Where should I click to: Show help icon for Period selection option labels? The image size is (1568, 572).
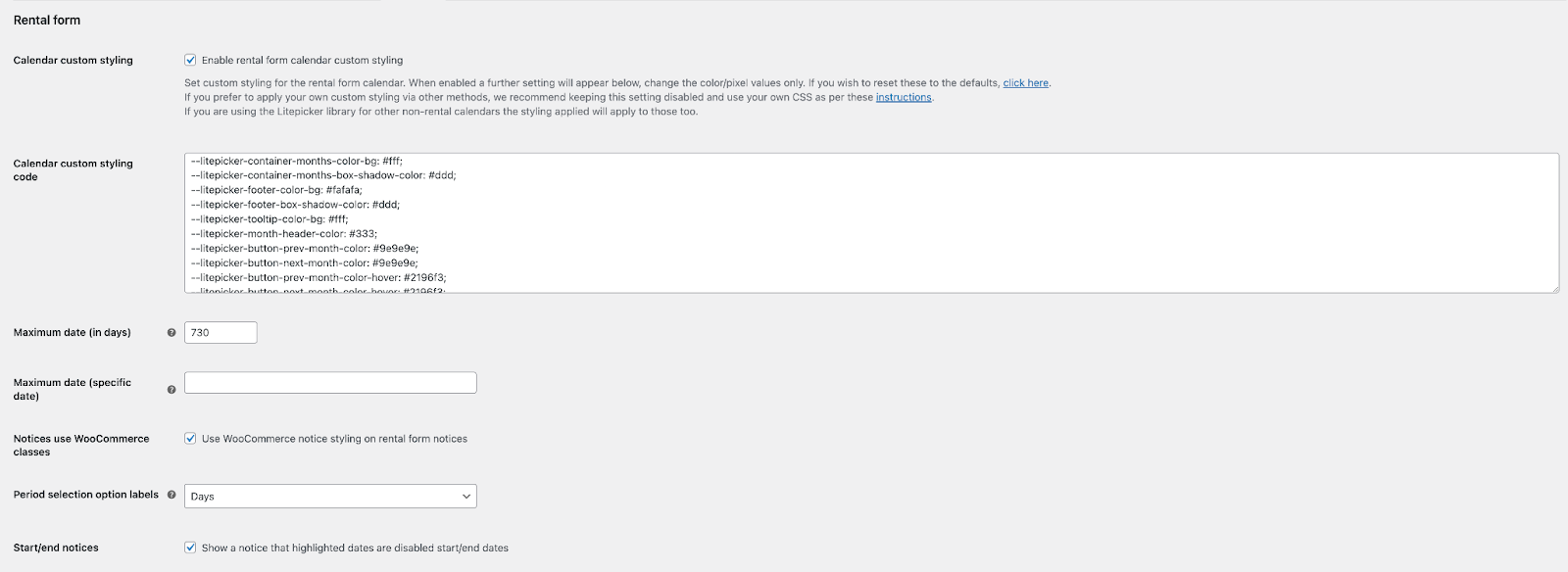(x=171, y=495)
